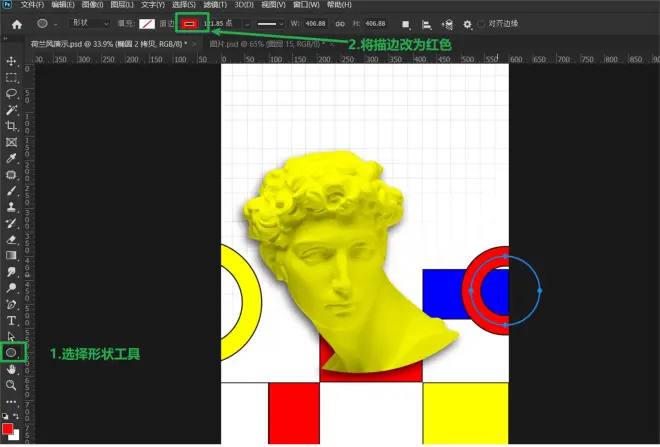Open the 窗口(W) menu
The width and height of the screenshot is (660, 447).
(306, 5)
